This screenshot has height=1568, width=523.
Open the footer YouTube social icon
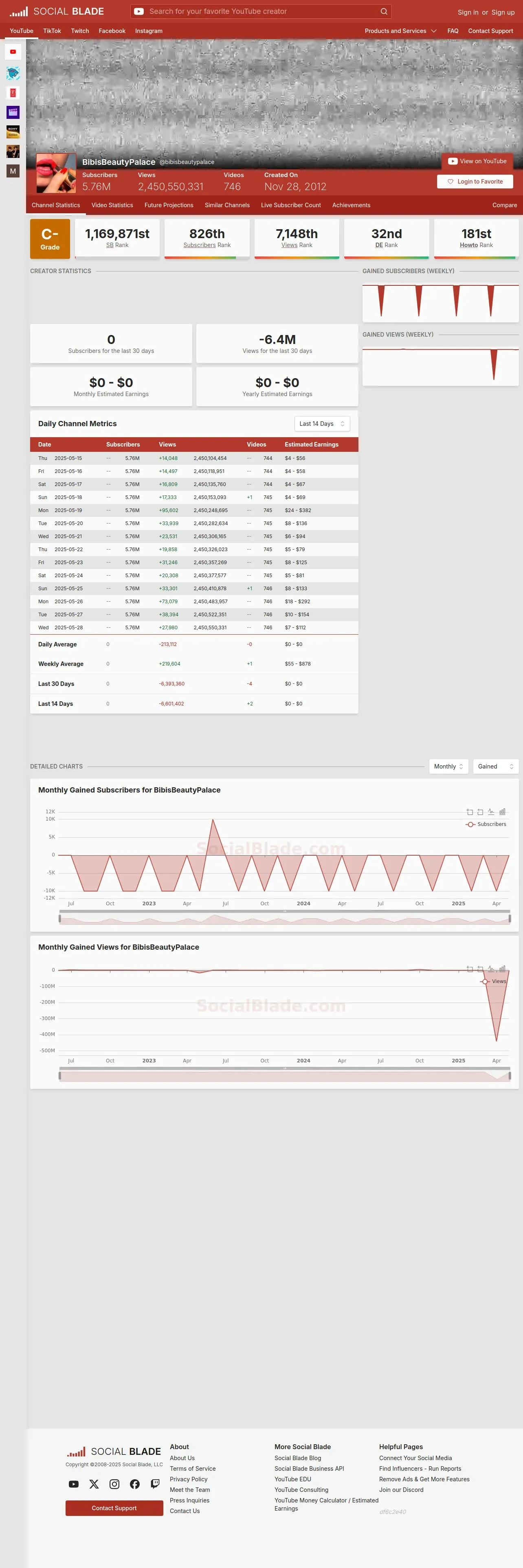(x=74, y=1484)
